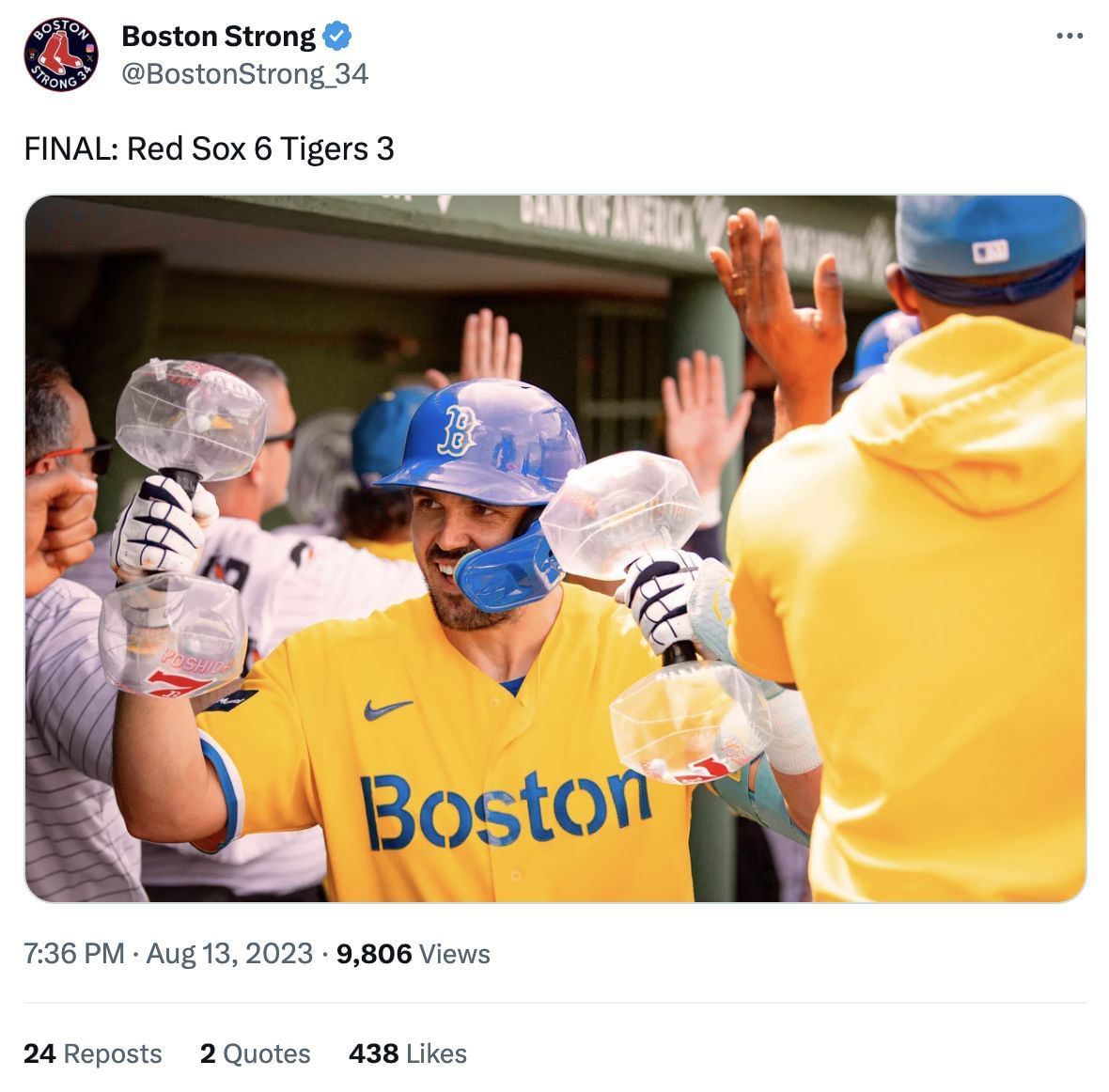Open the Boston Strong display name link

[219, 37]
